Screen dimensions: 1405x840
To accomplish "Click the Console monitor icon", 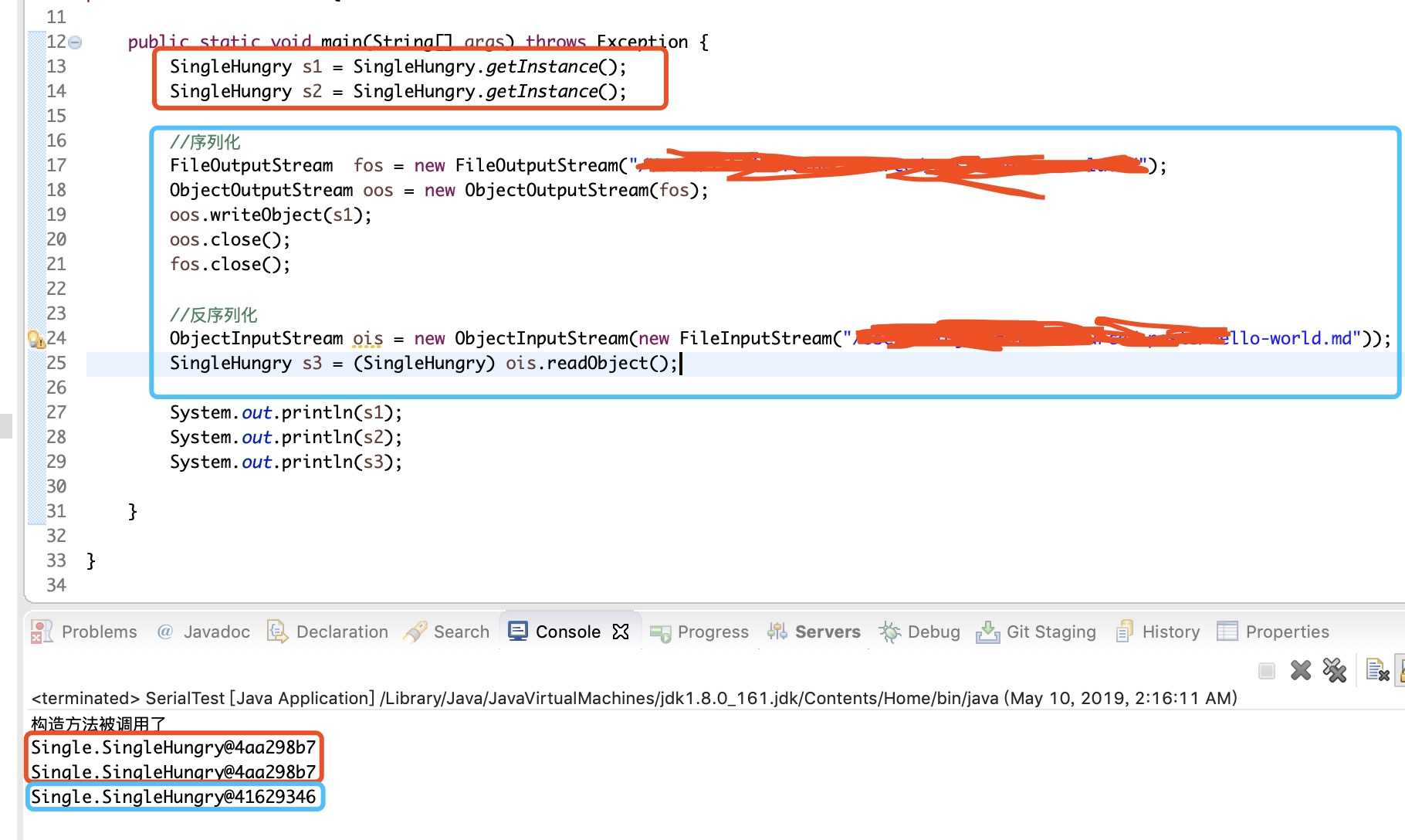I will coord(518,631).
